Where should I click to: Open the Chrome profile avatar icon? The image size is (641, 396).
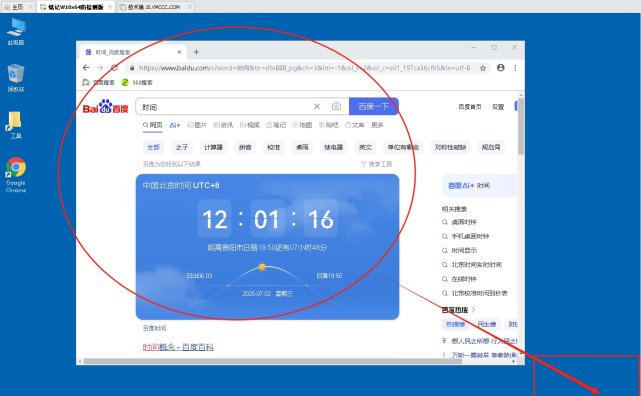(x=500, y=68)
